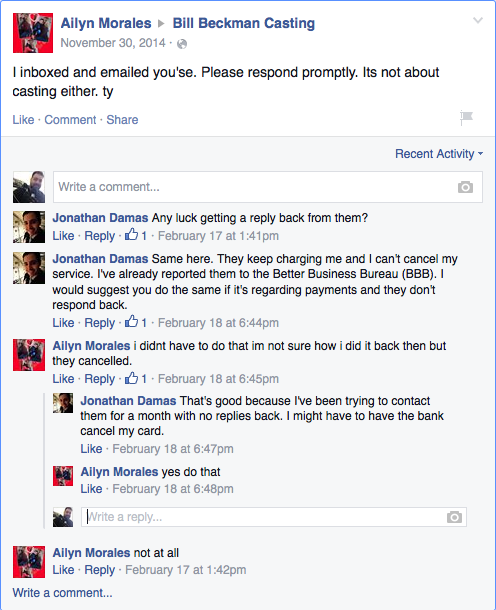Screen dimensions: 496x610
Task: Open the Bill Beckman Casting page link
Action: 244,23
